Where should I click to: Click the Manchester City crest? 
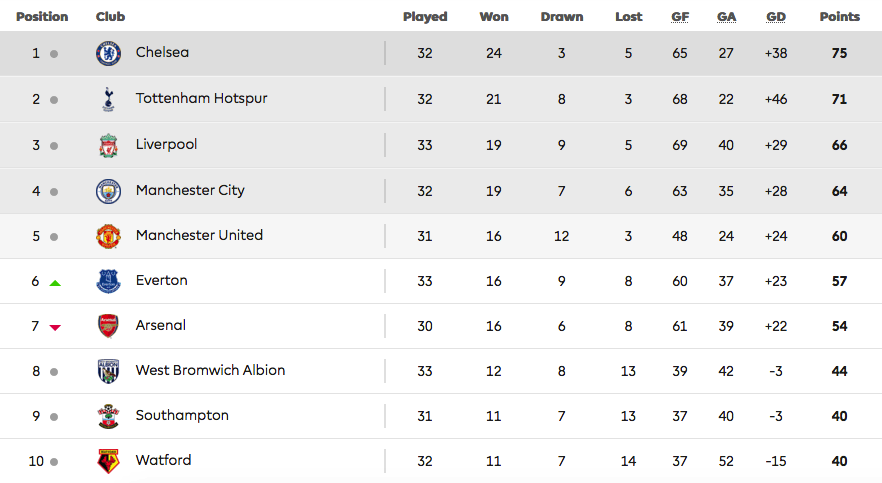point(108,190)
